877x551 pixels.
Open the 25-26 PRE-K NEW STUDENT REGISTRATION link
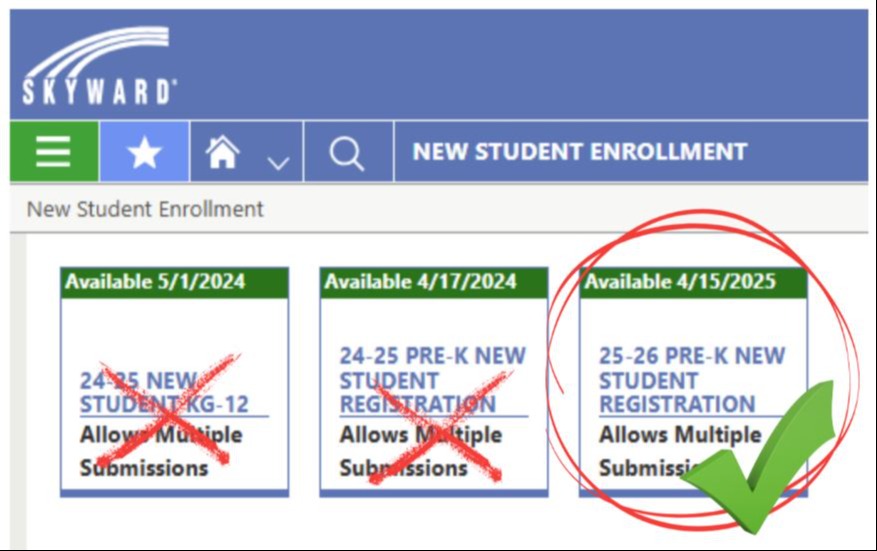[x=691, y=380]
